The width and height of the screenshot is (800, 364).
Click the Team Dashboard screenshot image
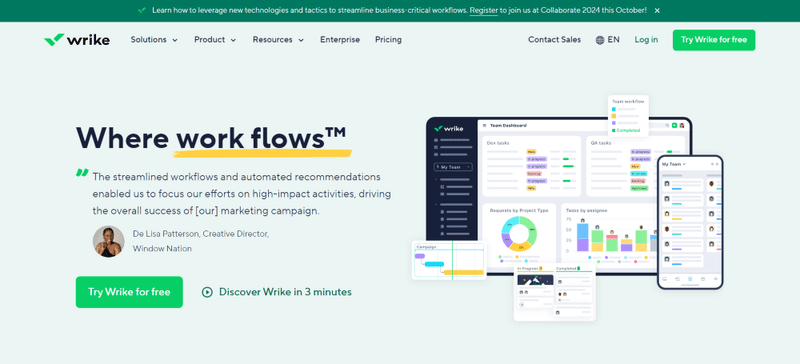point(559,196)
